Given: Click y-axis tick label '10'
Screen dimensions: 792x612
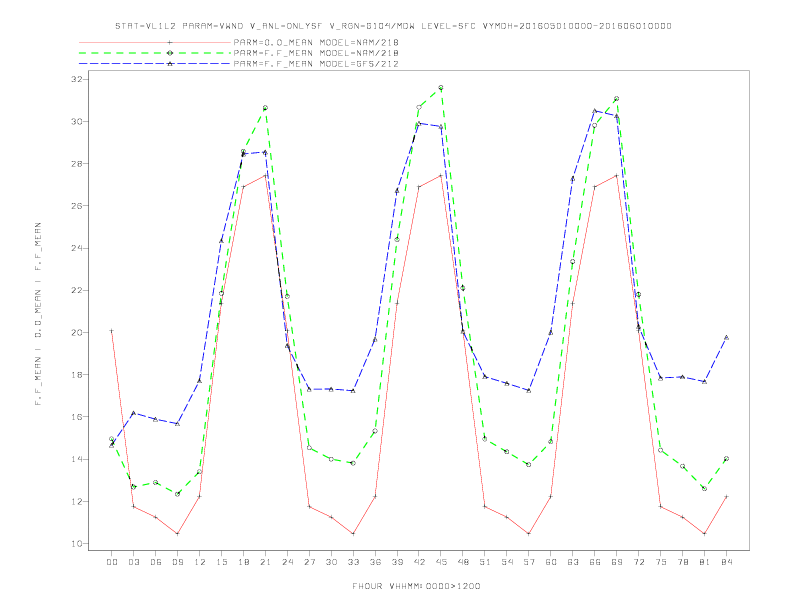Looking at the screenshot, I should pyautogui.click(x=77, y=544).
